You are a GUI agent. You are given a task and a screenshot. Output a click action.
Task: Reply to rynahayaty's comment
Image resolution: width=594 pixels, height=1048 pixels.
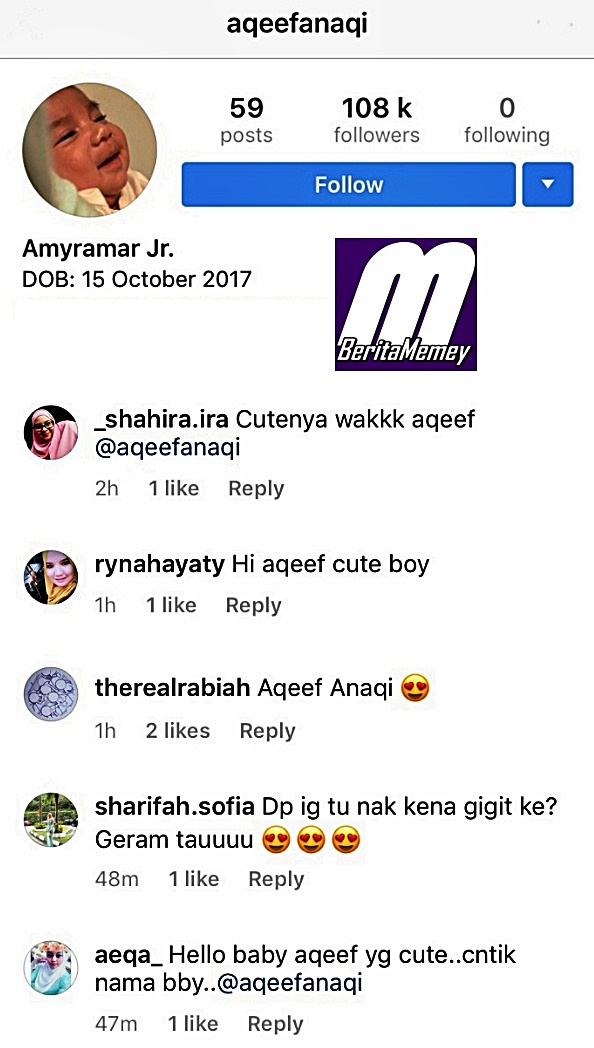point(253,606)
